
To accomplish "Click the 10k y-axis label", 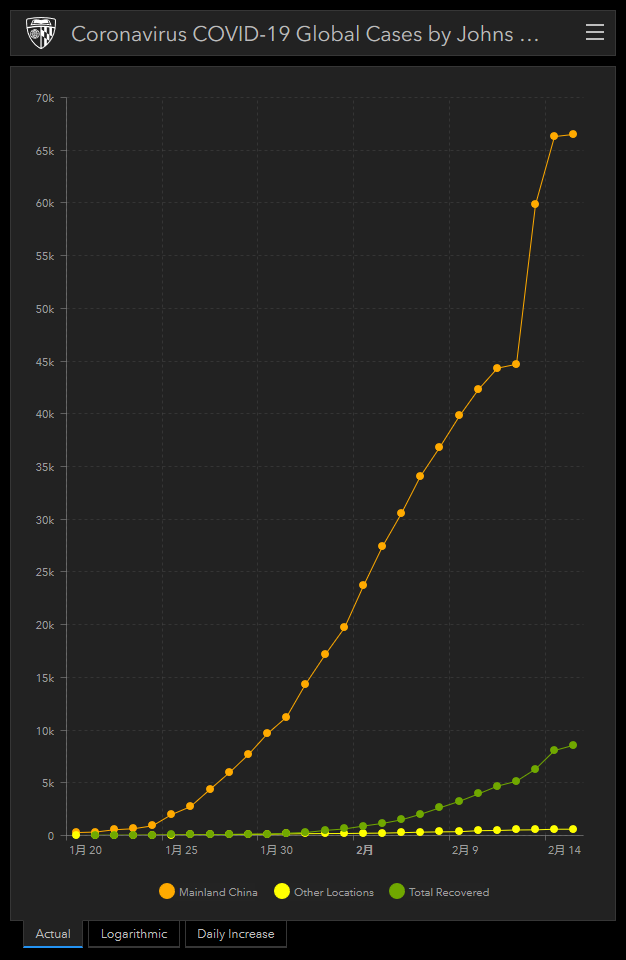I will click(45, 731).
